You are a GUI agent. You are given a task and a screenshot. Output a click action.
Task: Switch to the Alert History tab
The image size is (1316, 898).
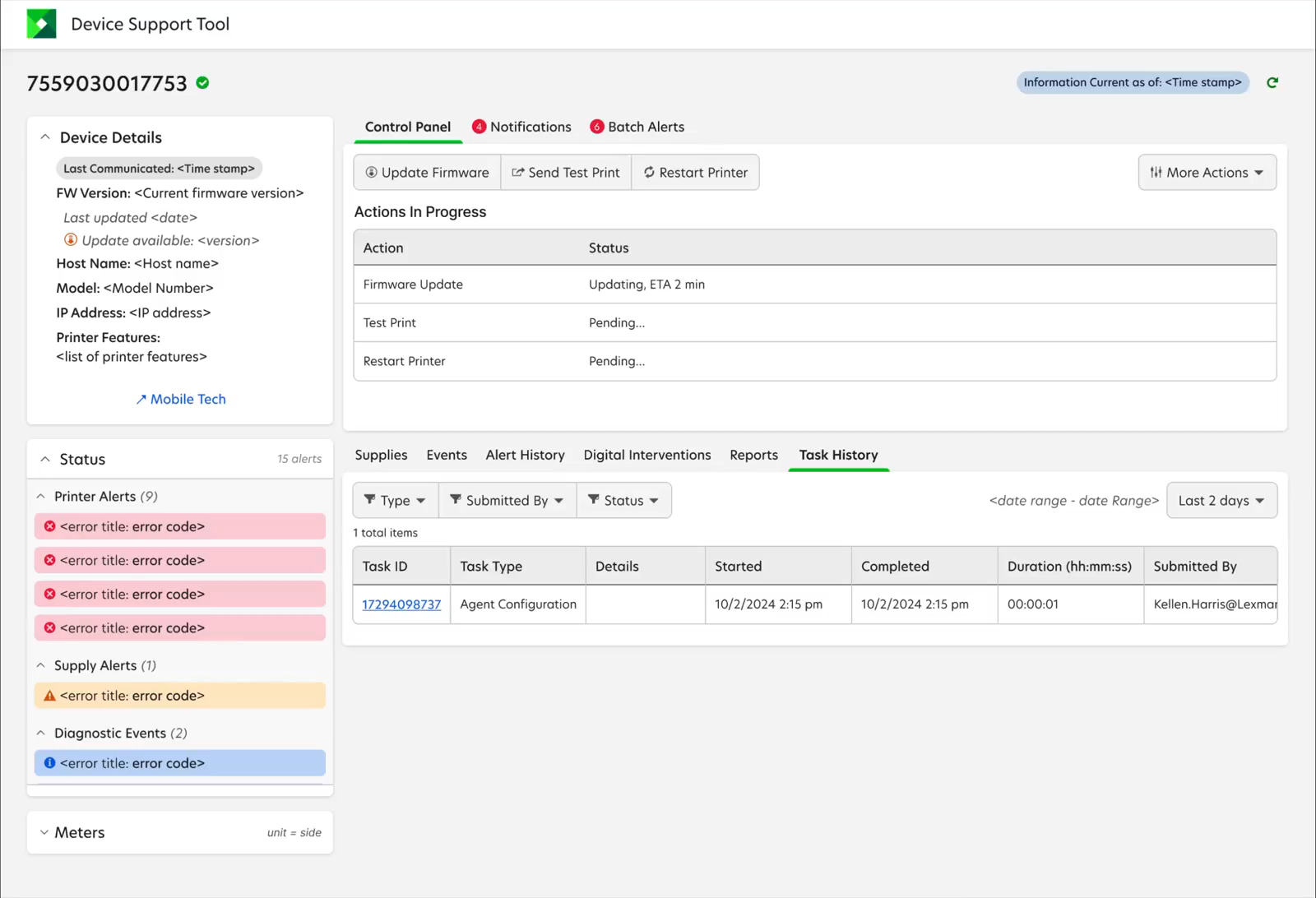pyautogui.click(x=525, y=455)
